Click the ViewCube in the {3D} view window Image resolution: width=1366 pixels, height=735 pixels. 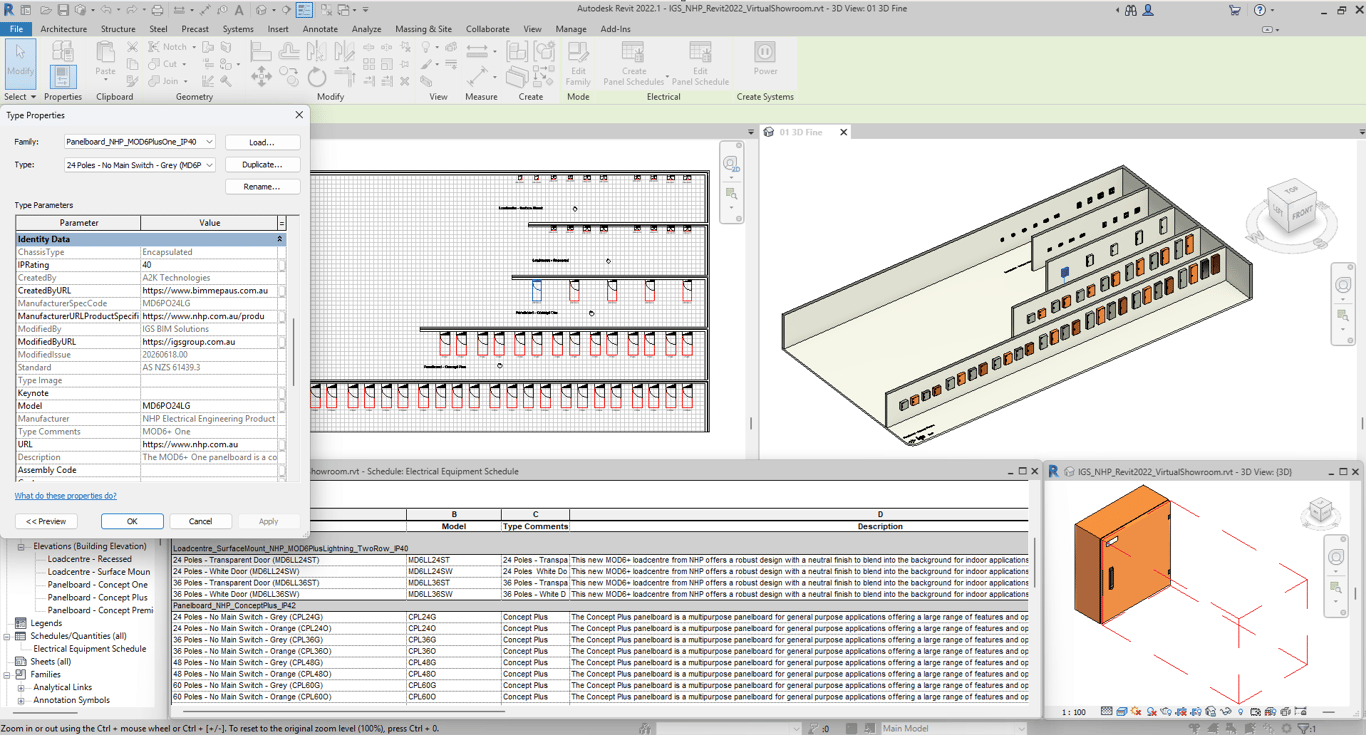1320,513
